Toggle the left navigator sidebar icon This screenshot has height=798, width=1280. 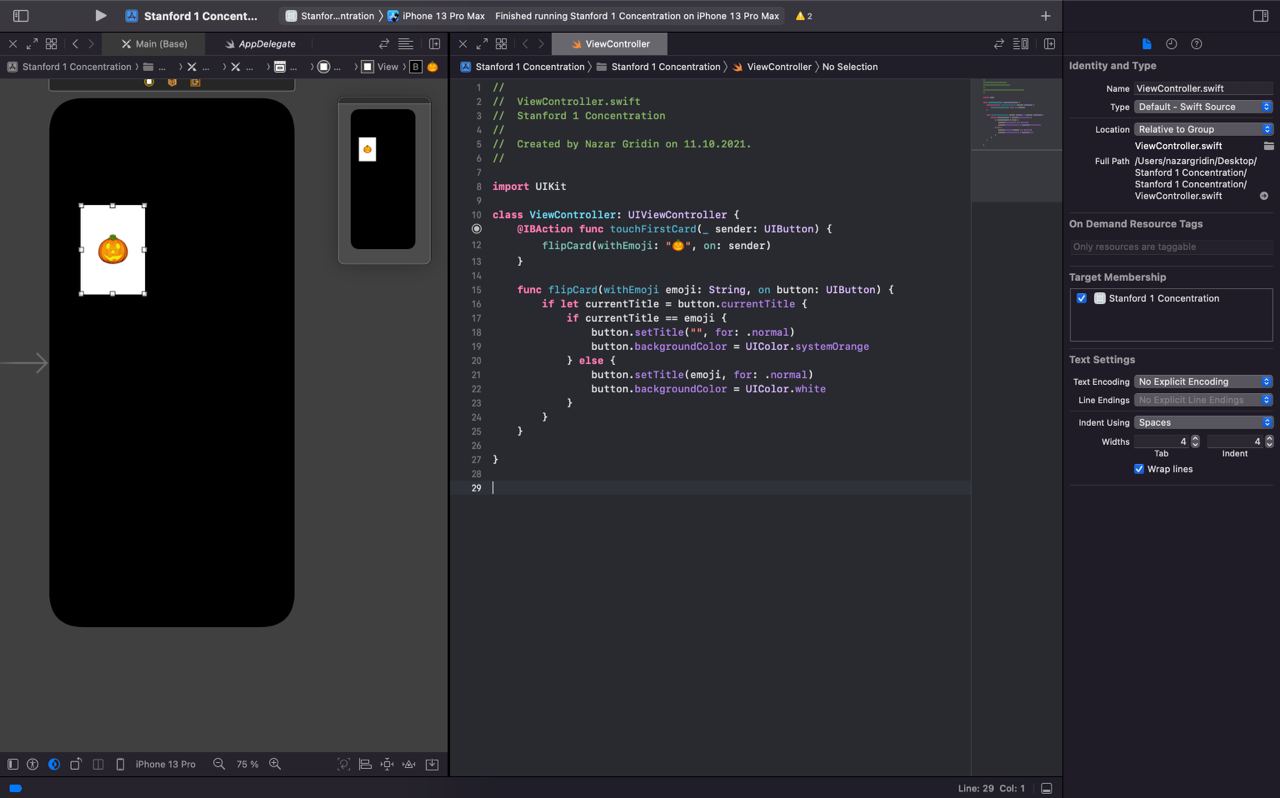[20, 16]
